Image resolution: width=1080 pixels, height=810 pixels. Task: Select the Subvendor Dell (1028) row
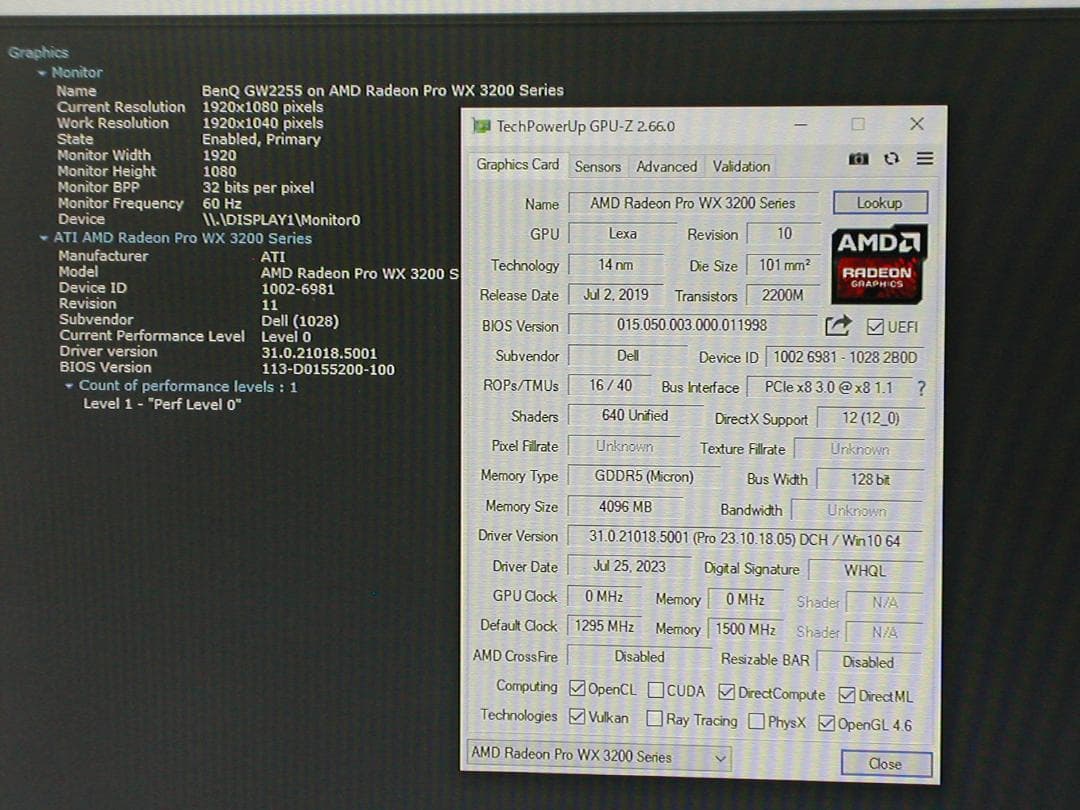click(x=198, y=320)
